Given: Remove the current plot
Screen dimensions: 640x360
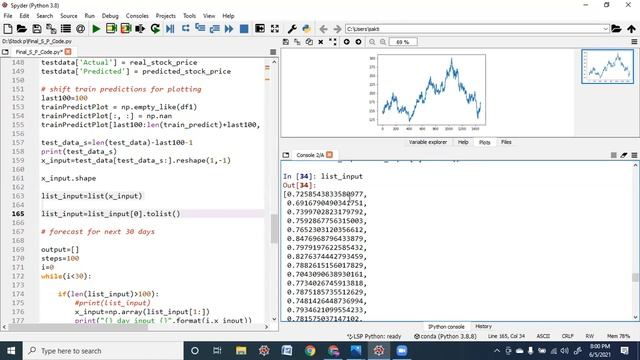Looking at the screenshot, I should pyautogui.click(x=321, y=42).
